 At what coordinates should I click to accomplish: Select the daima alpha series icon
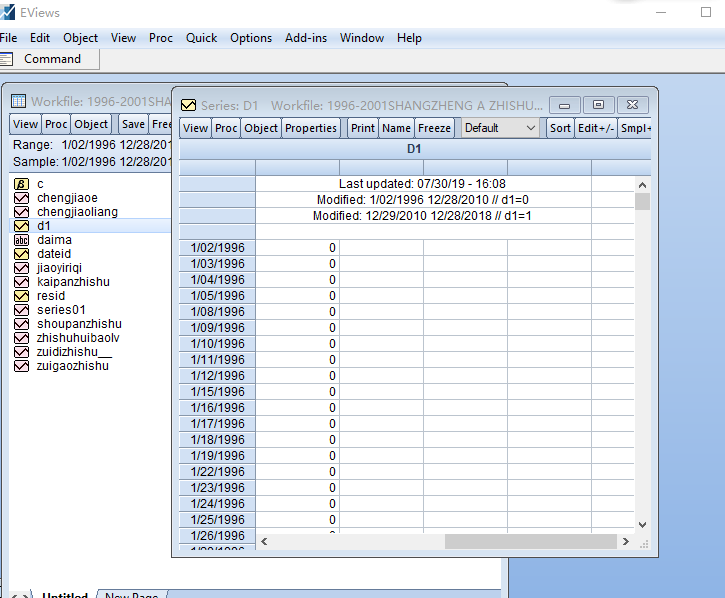pyautogui.click(x=20, y=240)
